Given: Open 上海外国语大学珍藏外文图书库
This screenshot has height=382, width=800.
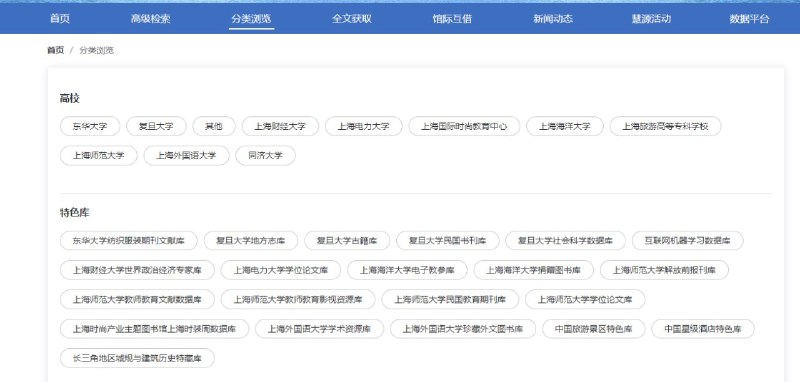Looking at the screenshot, I should pyautogui.click(x=463, y=329).
